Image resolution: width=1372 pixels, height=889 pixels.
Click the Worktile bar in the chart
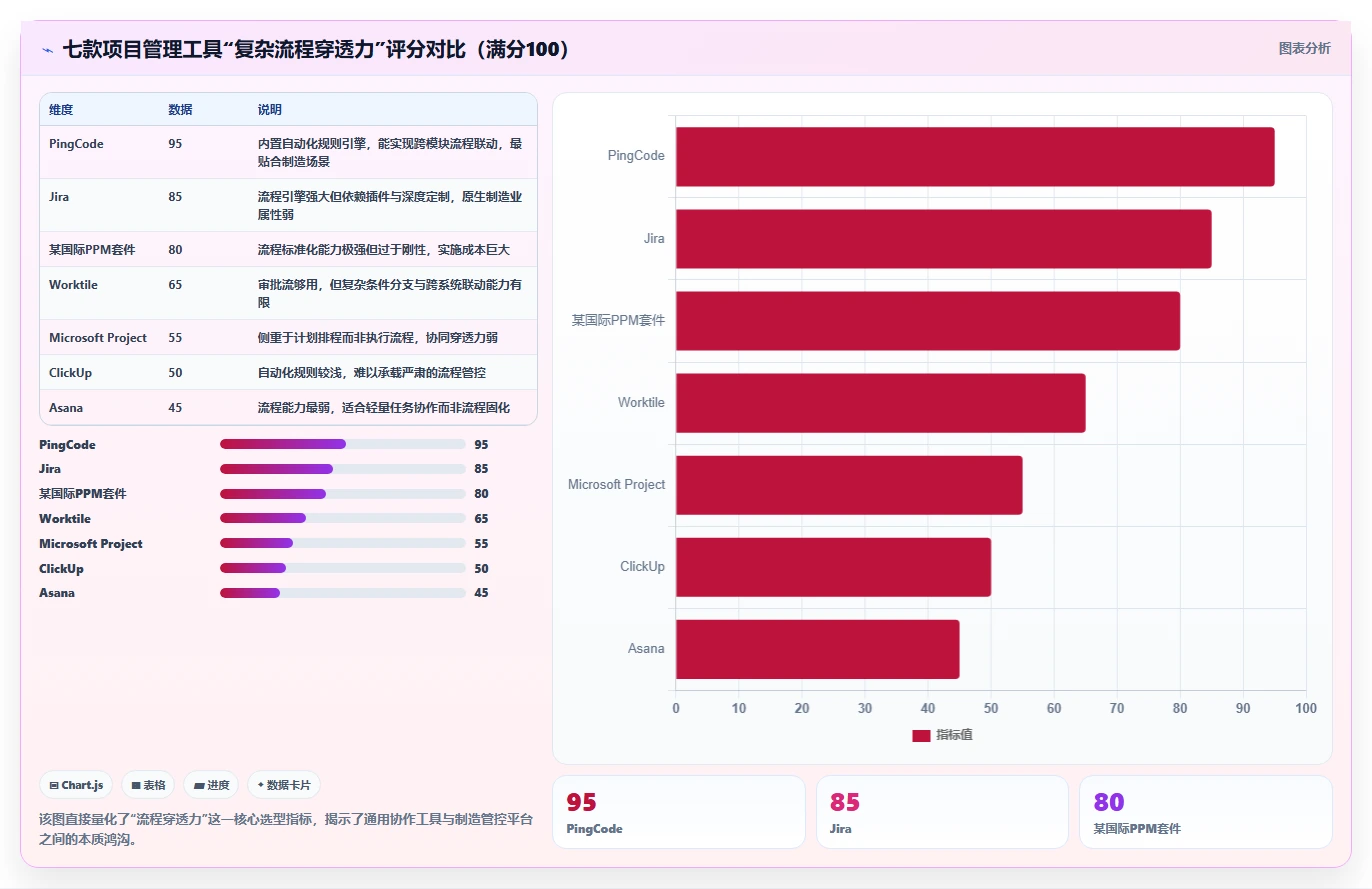click(x=881, y=402)
